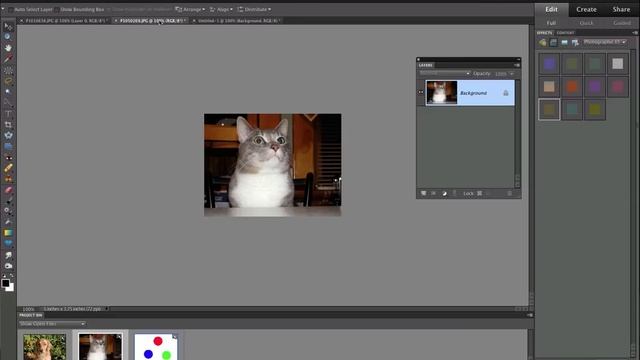Select the Rectangular Marquee tool
The height and width of the screenshot is (360, 640).
point(8,70)
